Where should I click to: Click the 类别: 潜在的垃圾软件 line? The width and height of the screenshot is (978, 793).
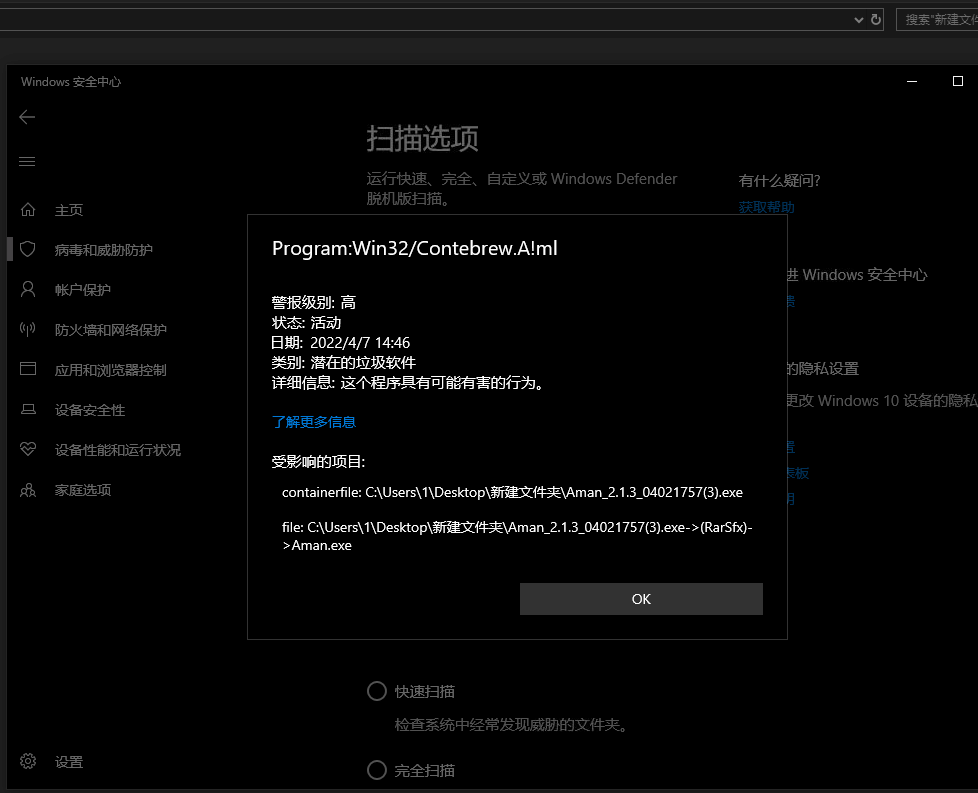point(344,362)
